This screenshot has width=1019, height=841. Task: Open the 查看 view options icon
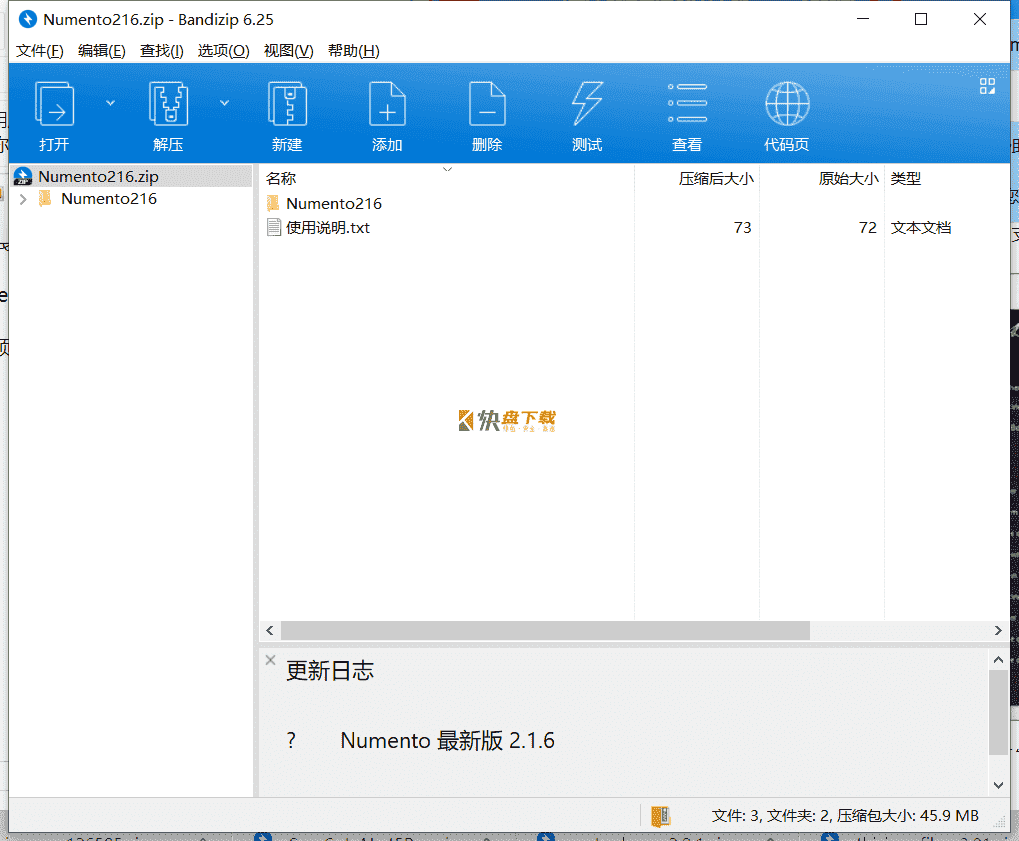[687, 104]
